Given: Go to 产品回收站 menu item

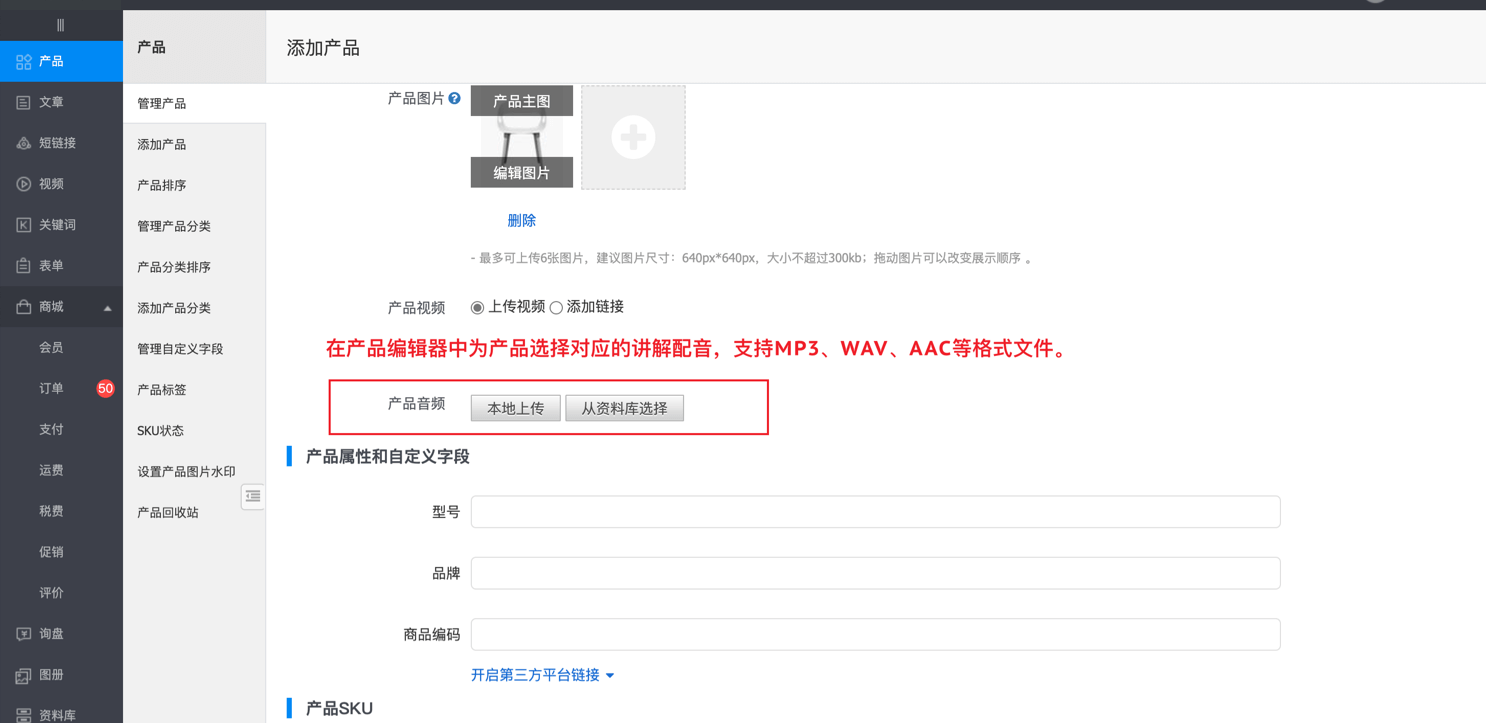Looking at the screenshot, I should coord(168,512).
